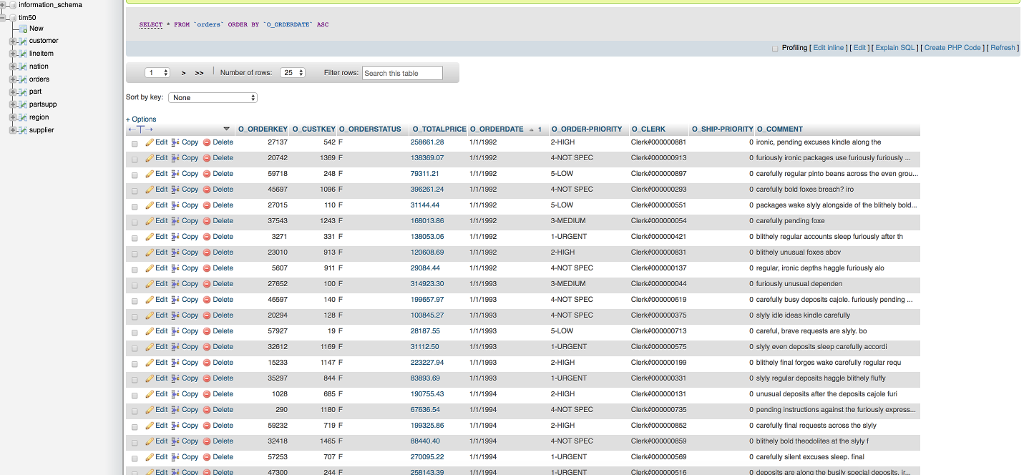Image resolution: width=1024 pixels, height=475 pixels.
Task: Tick the checkbox for order 3271 row
Action: [x=135, y=238]
